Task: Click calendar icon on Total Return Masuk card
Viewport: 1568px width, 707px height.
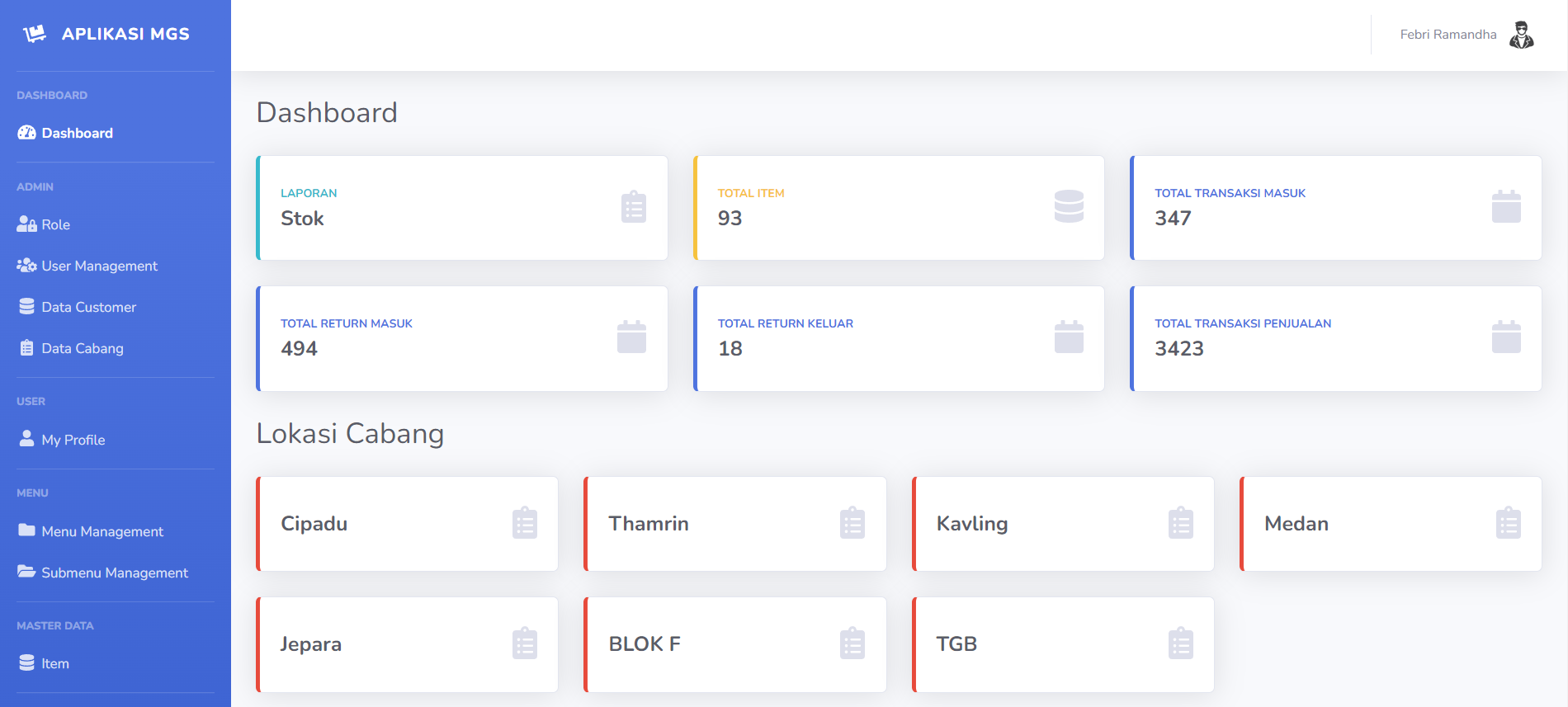Action: click(631, 337)
